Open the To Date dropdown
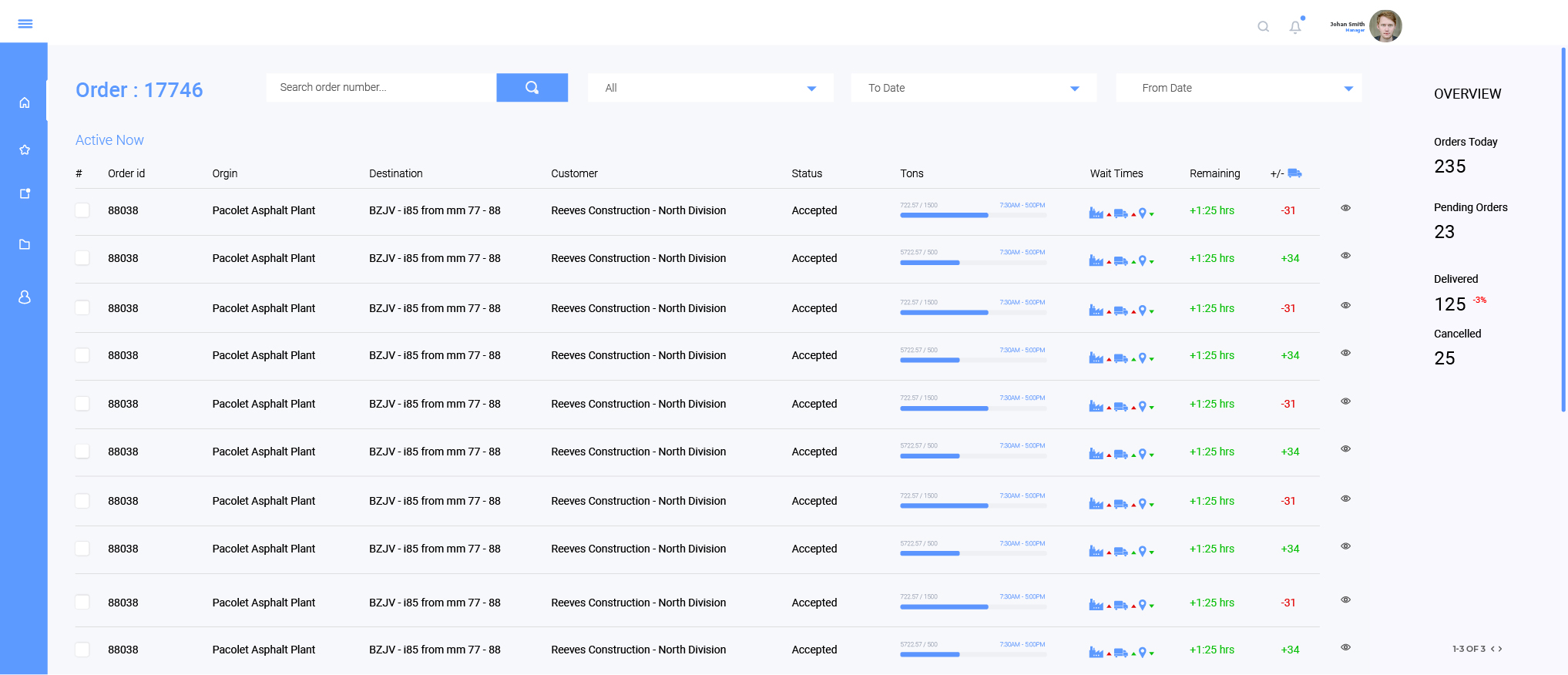This screenshot has height=675, width=1568. click(x=972, y=88)
